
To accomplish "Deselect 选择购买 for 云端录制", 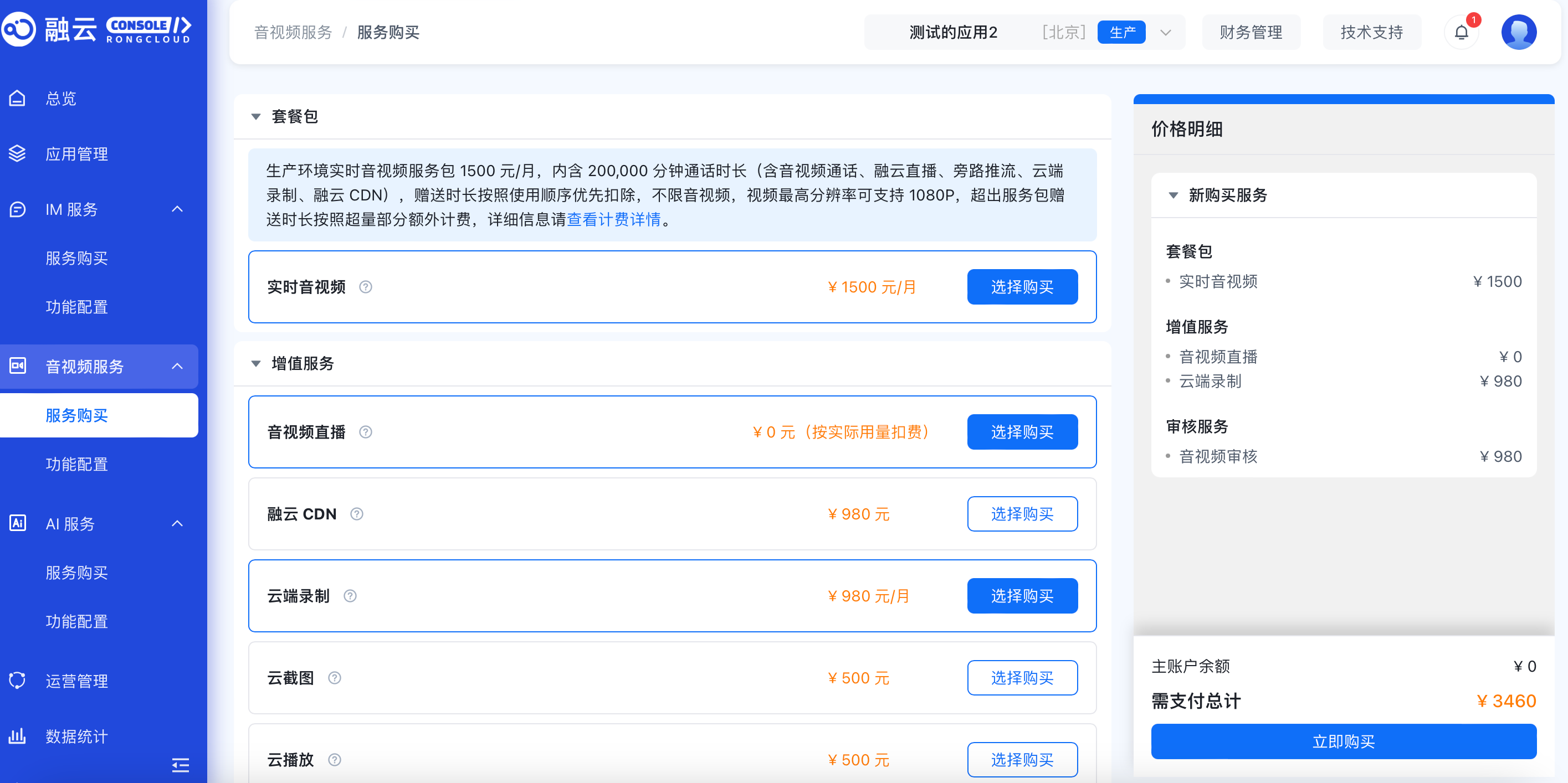I will [x=1021, y=596].
